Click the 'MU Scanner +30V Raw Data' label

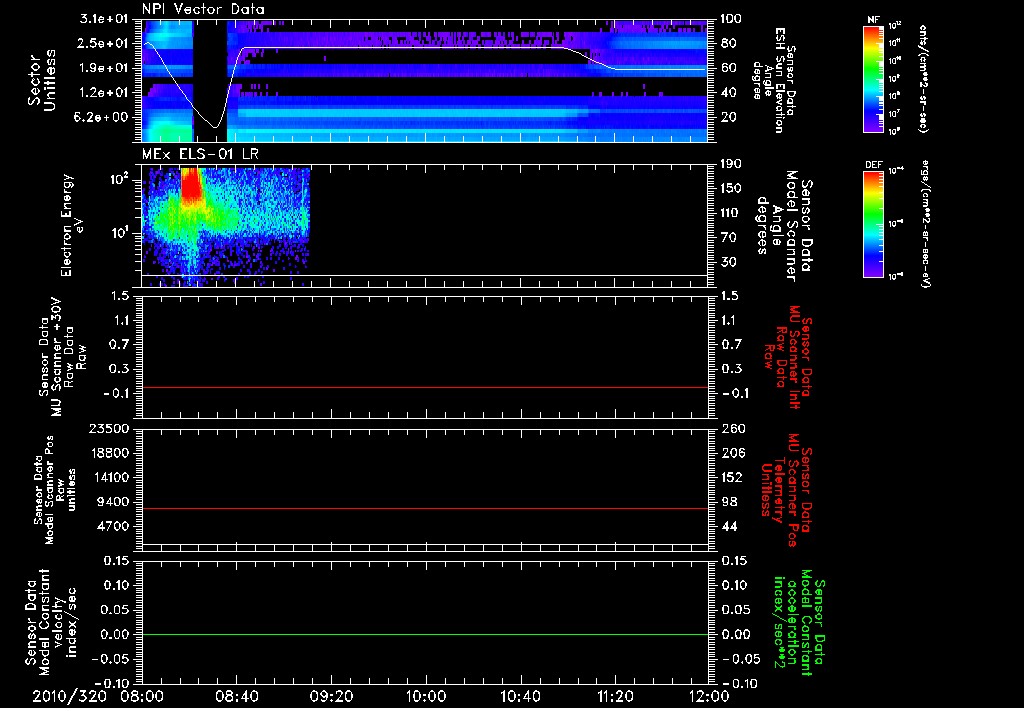(x=62, y=357)
